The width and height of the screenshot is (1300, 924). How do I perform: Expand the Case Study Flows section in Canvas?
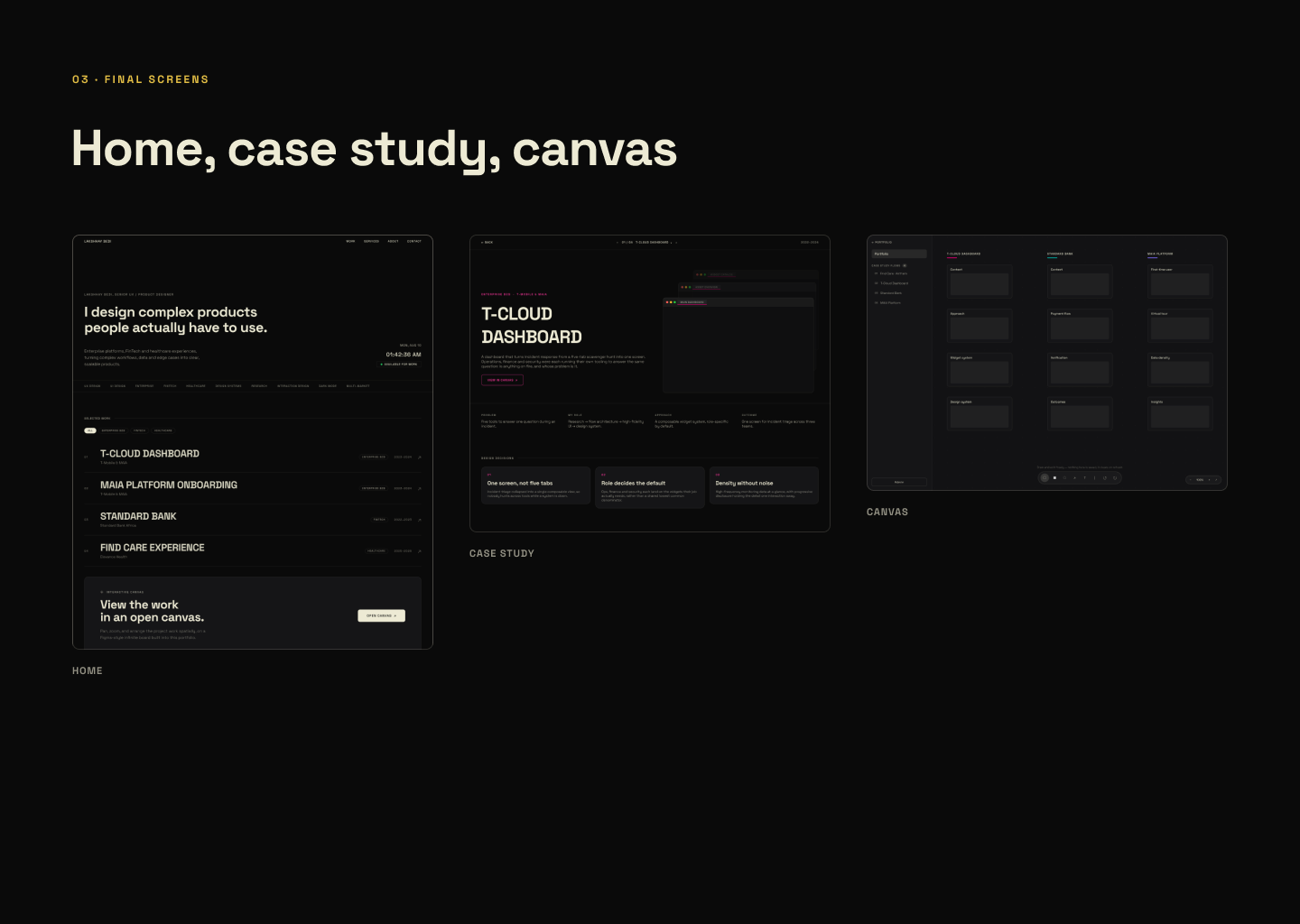click(888, 265)
